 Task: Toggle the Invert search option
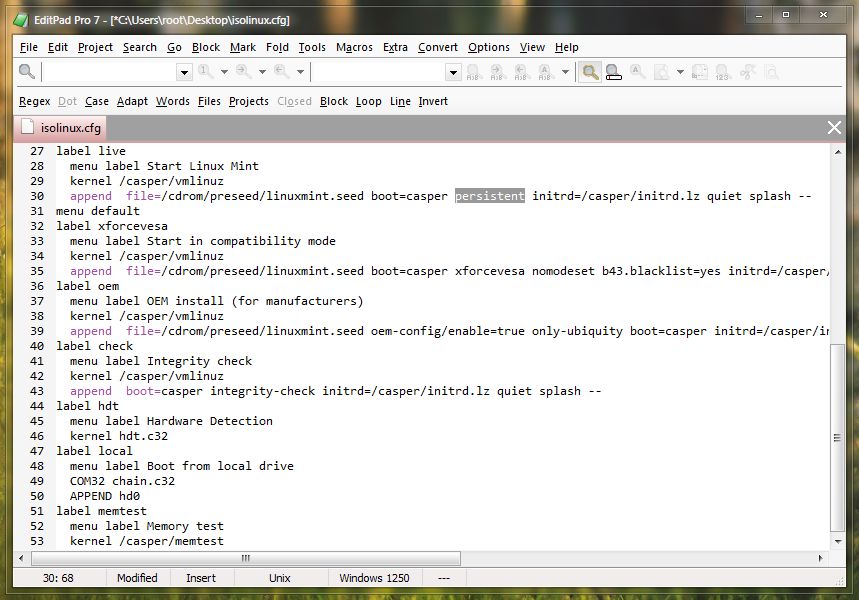click(x=433, y=101)
